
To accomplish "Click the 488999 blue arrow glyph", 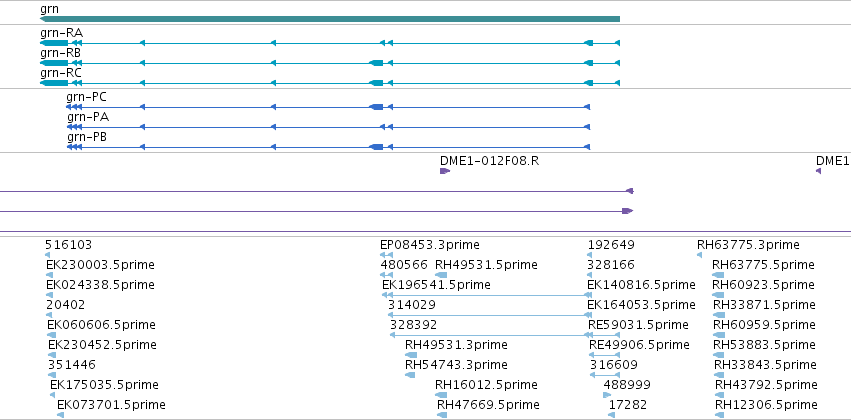I will [607, 395].
